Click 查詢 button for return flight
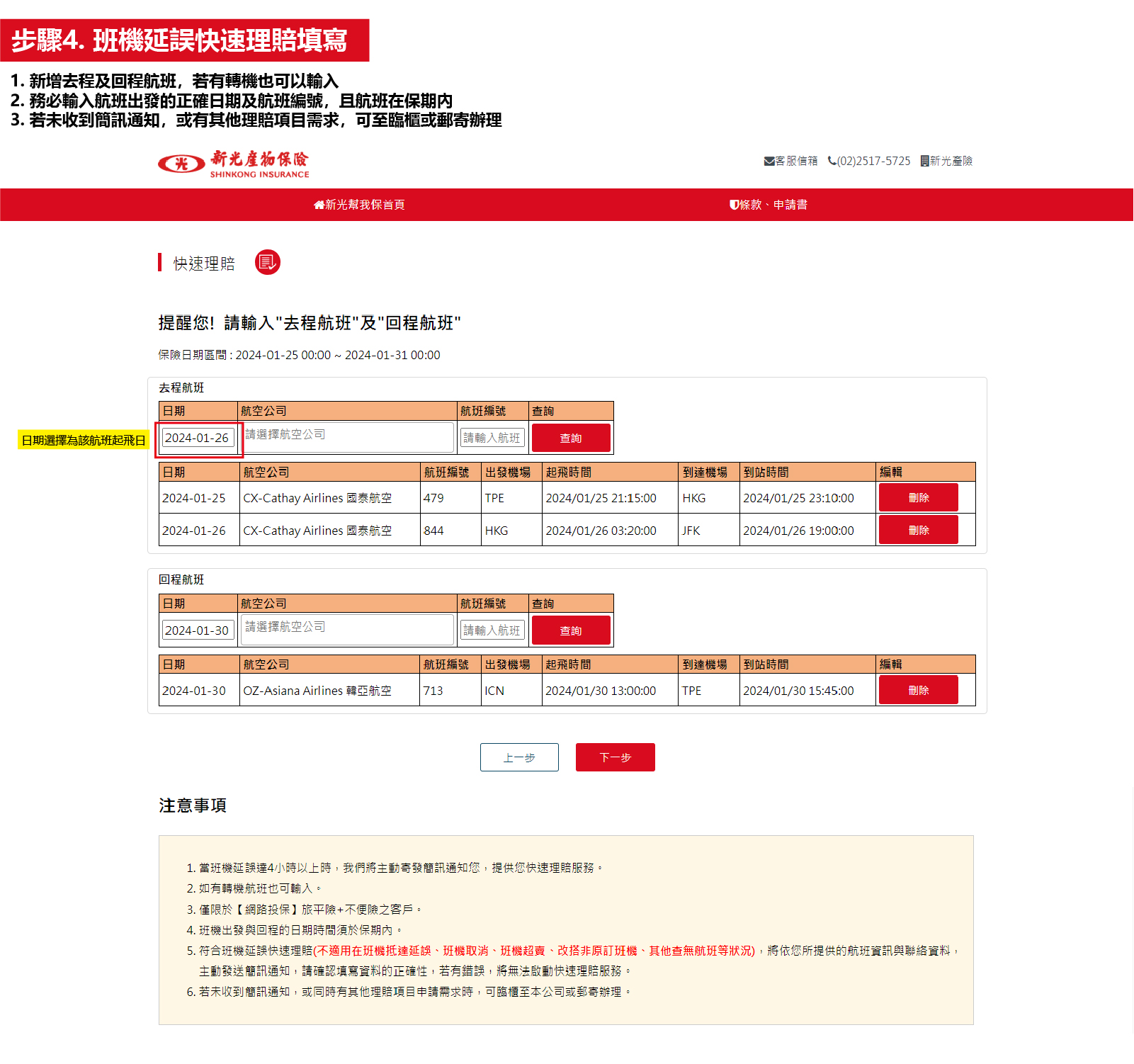Screen dimensions: 1134x1064 tap(571, 630)
